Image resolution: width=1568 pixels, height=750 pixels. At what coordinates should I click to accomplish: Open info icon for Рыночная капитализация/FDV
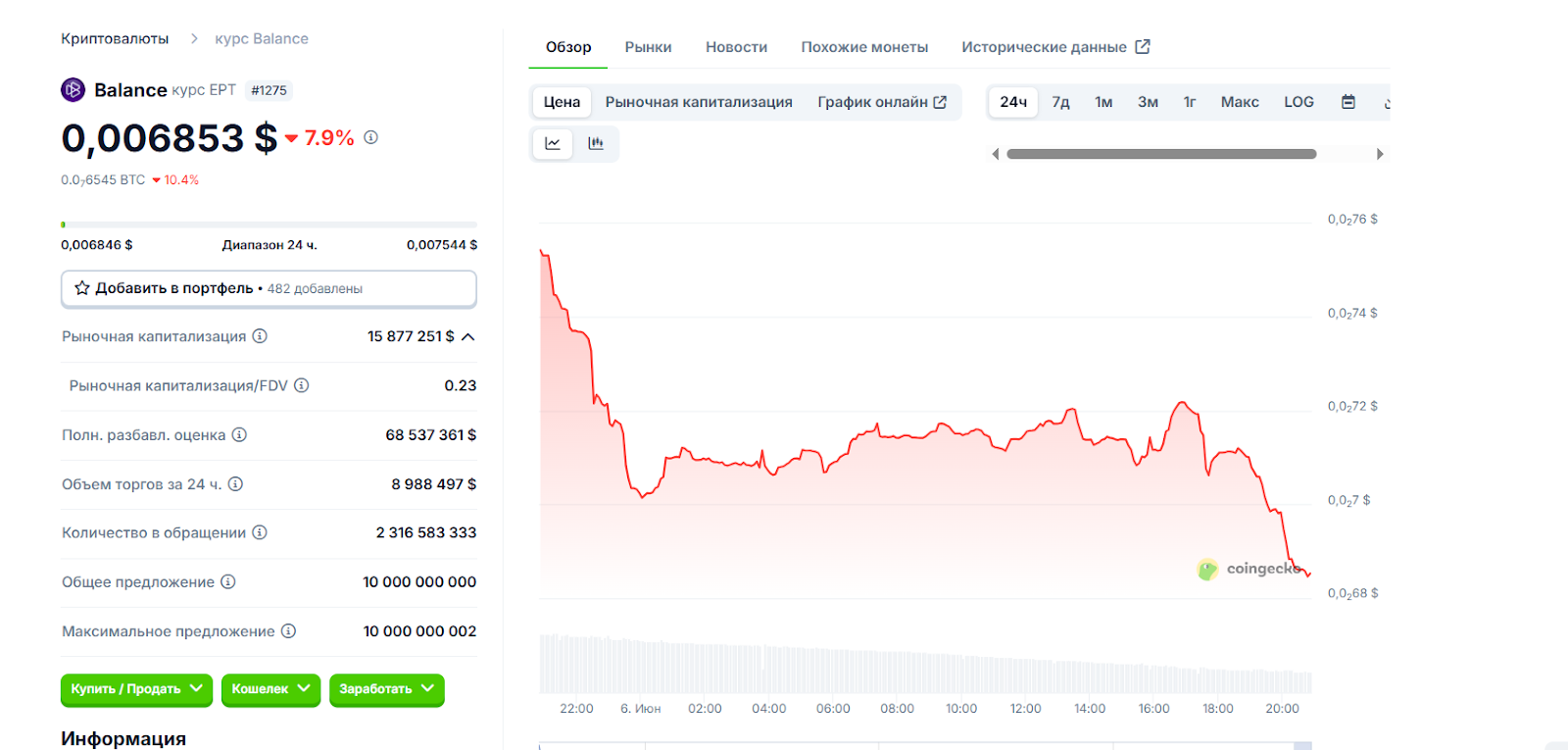(x=302, y=385)
